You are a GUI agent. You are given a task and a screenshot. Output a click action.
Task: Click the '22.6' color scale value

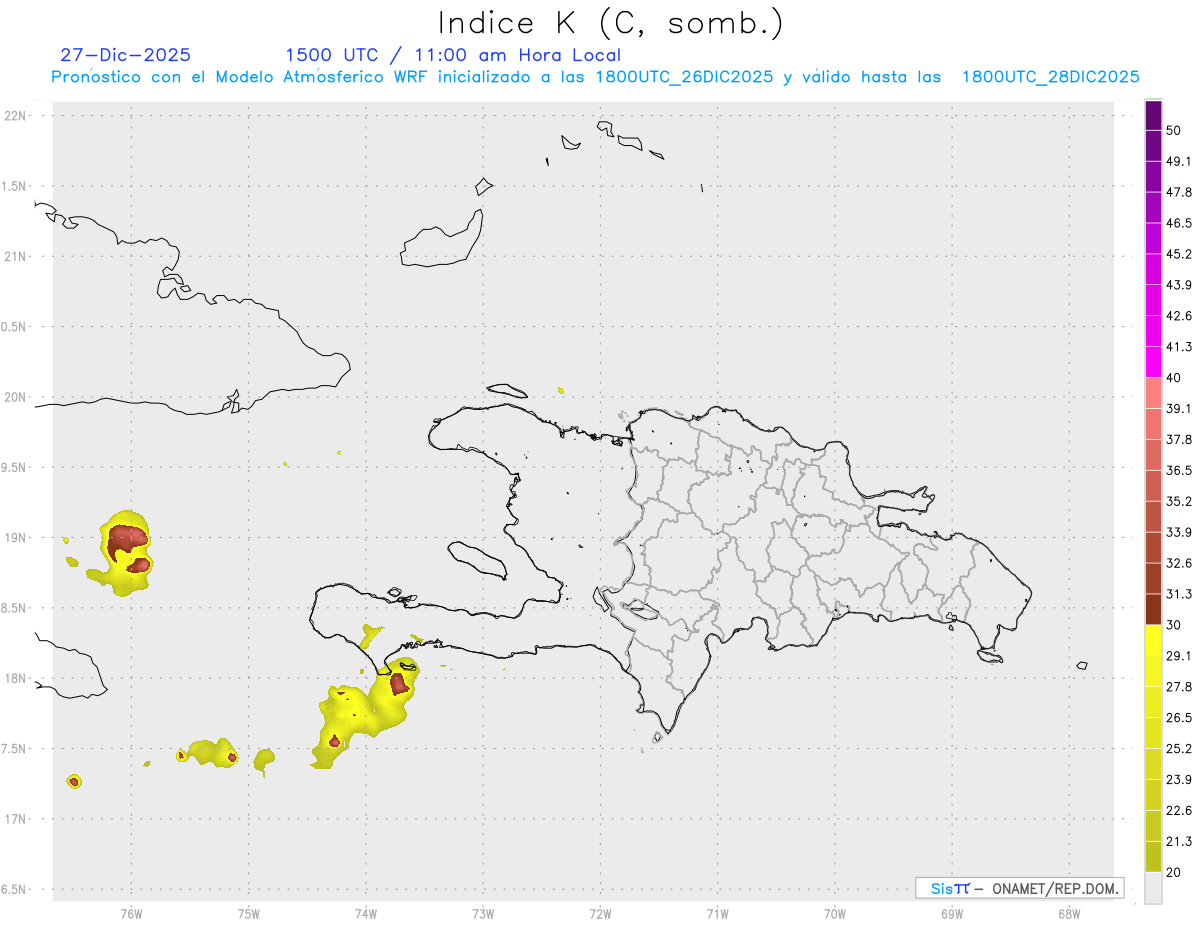pyautogui.click(x=1179, y=811)
